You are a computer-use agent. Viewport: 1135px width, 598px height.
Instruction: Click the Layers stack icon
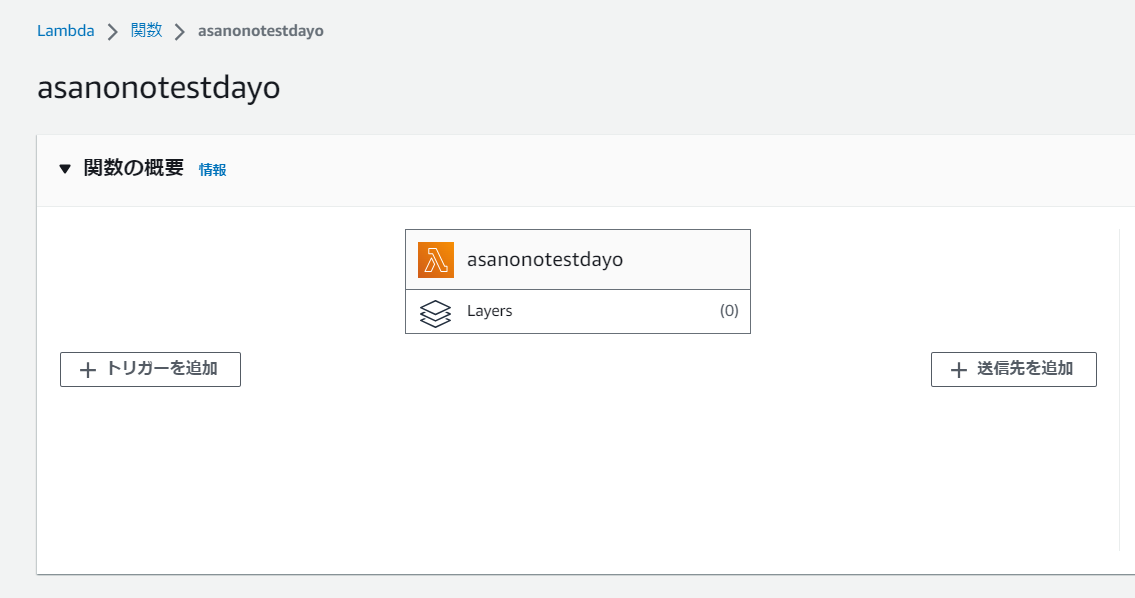pos(435,313)
